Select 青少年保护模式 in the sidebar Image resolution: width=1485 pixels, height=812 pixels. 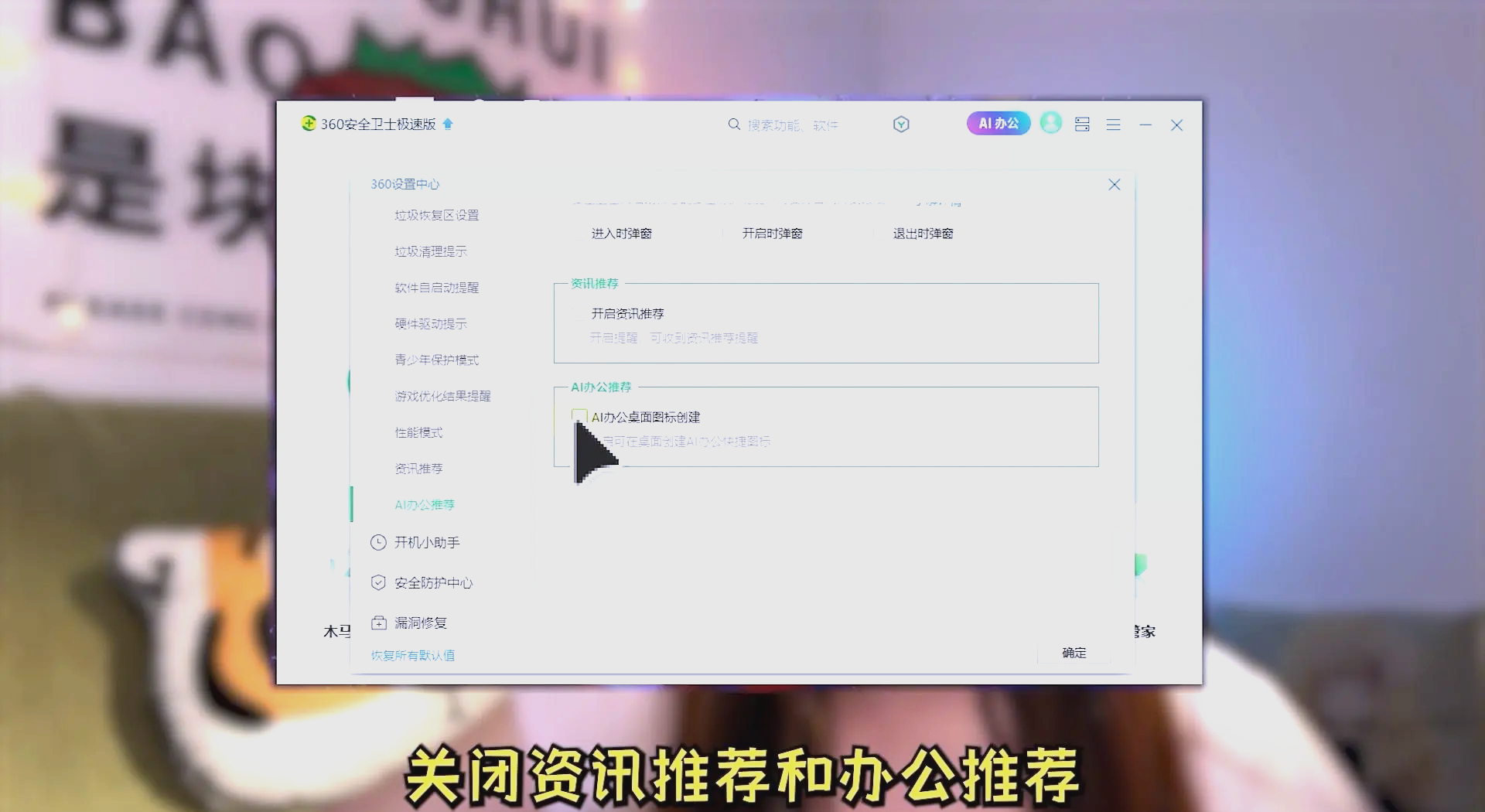point(437,360)
